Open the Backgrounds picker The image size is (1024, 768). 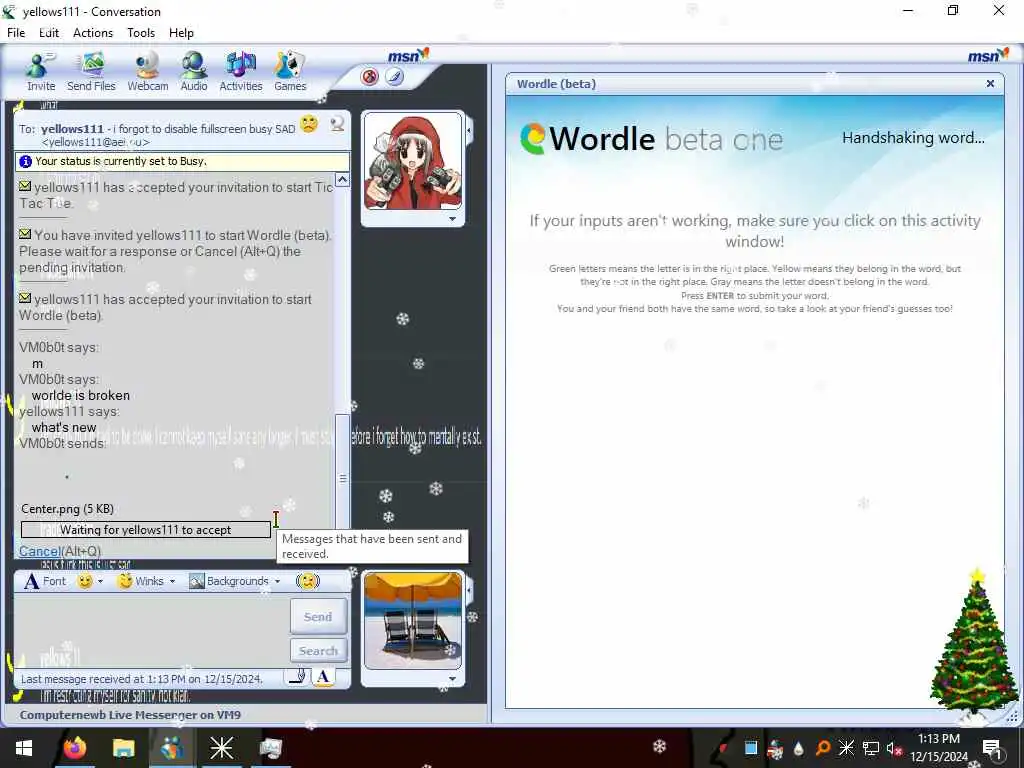coord(229,581)
